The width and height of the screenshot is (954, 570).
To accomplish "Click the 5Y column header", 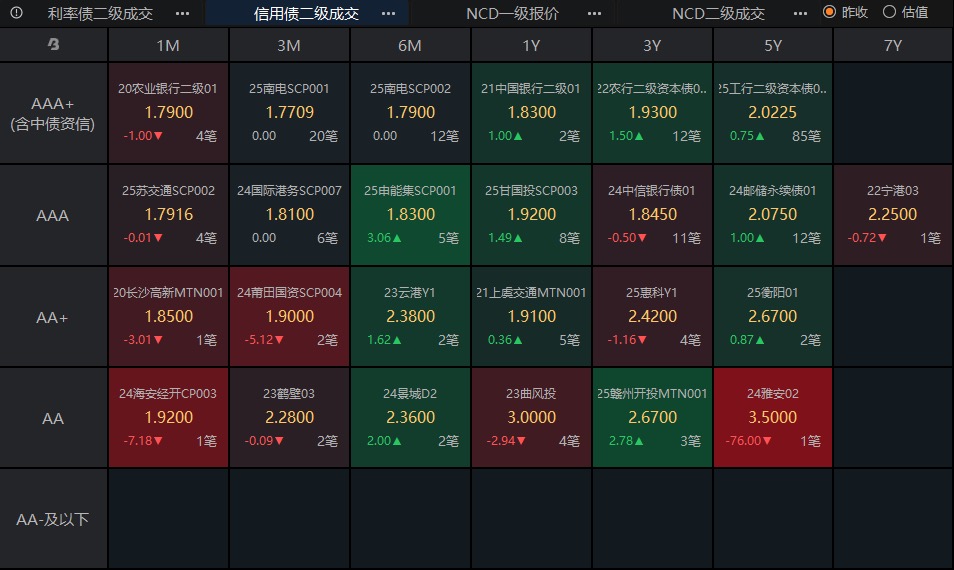I will (773, 46).
